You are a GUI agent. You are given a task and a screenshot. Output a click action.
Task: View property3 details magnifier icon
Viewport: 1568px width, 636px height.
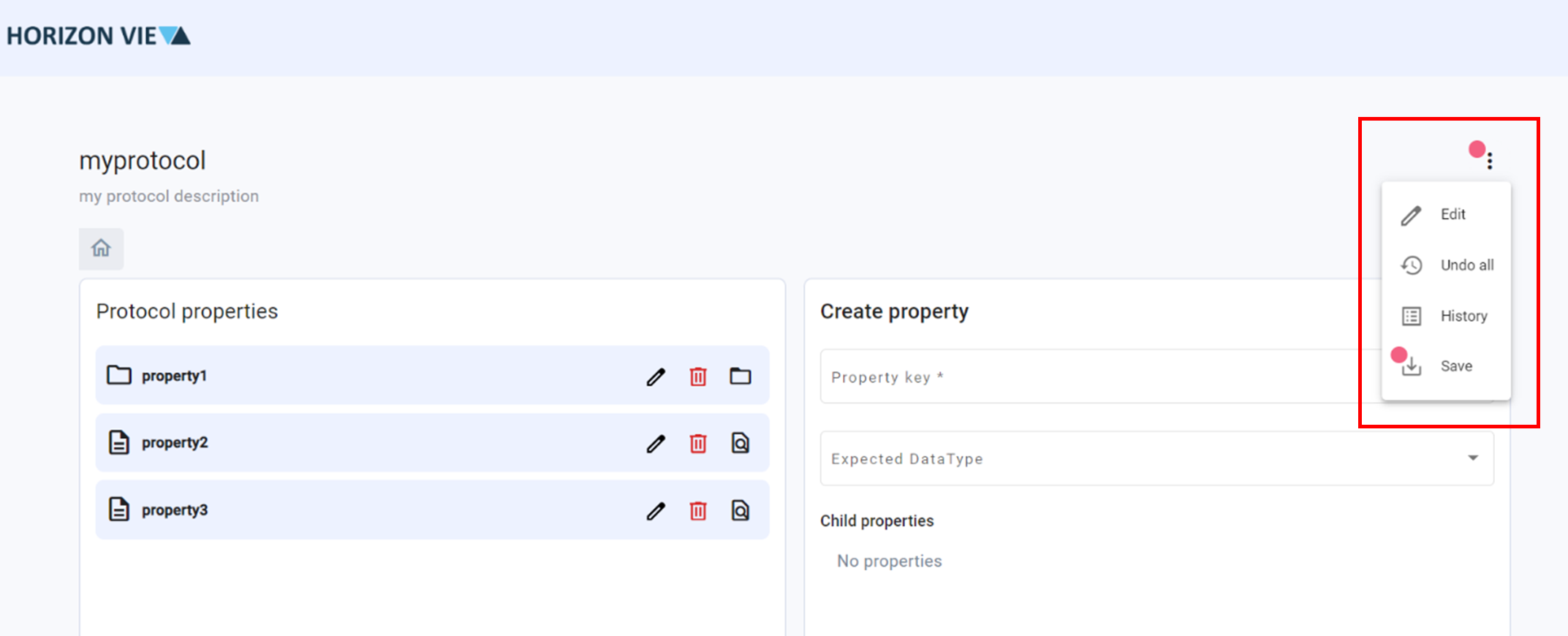(x=740, y=511)
